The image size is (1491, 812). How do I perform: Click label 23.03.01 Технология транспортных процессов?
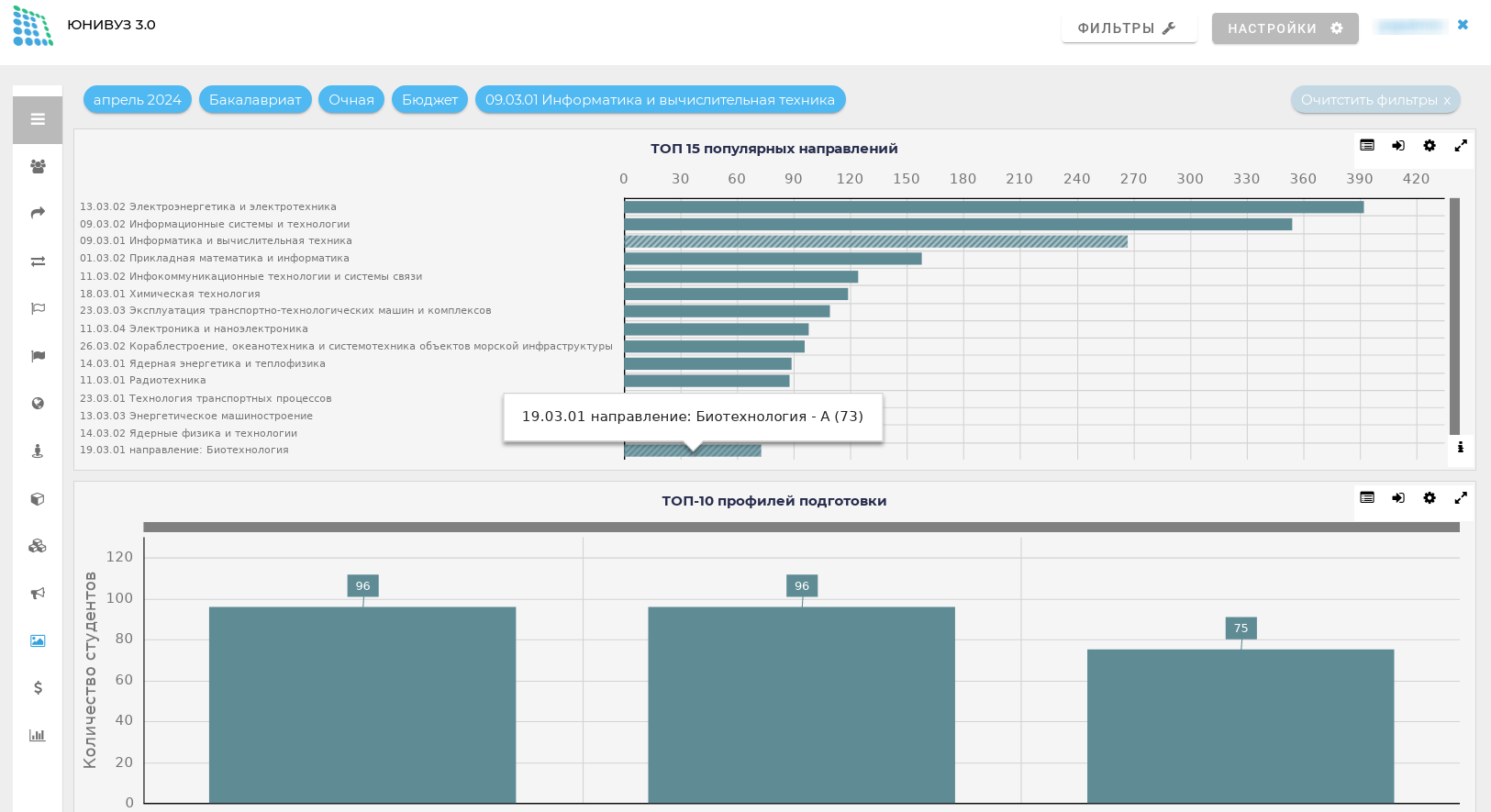(x=206, y=398)
